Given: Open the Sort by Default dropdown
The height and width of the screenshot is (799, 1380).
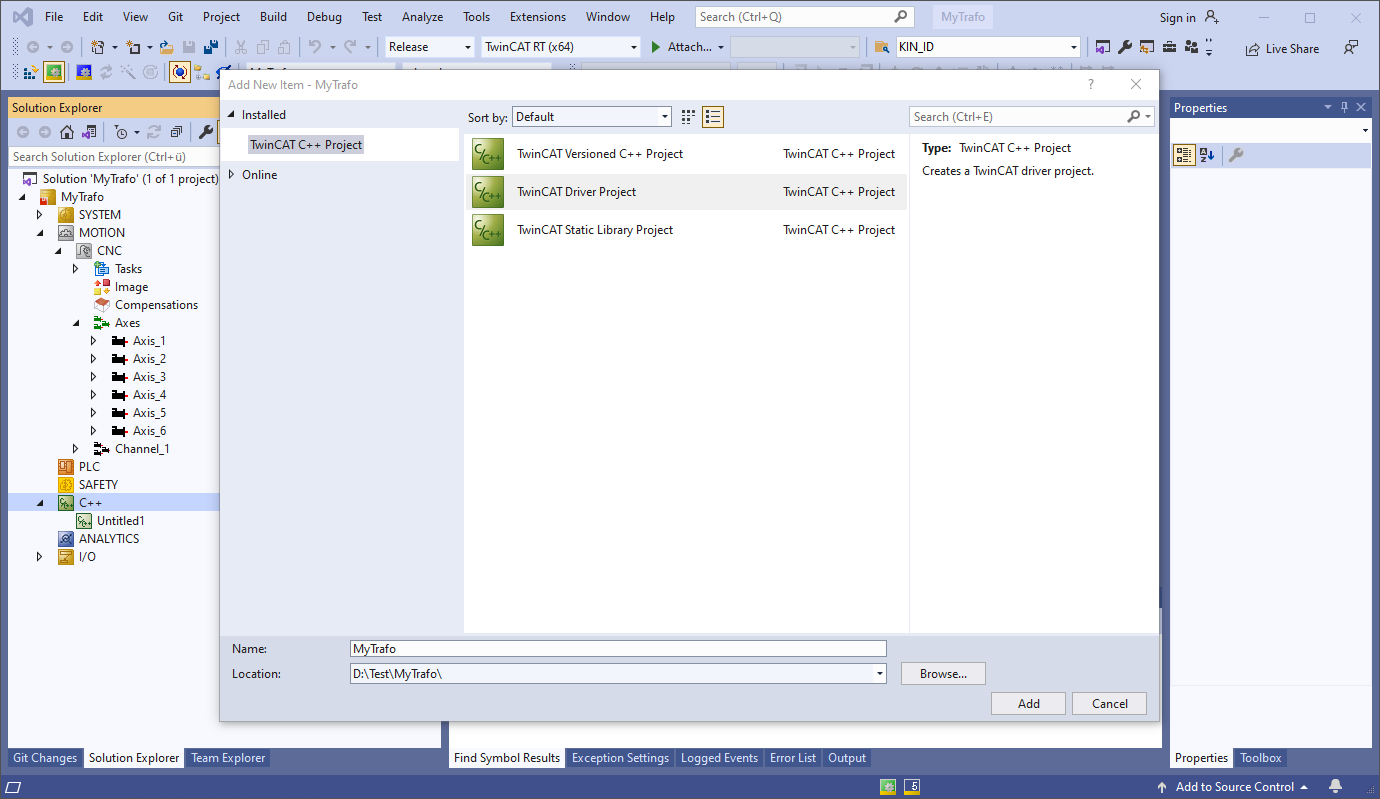Looking at the screenshot, I should [665, 117].
